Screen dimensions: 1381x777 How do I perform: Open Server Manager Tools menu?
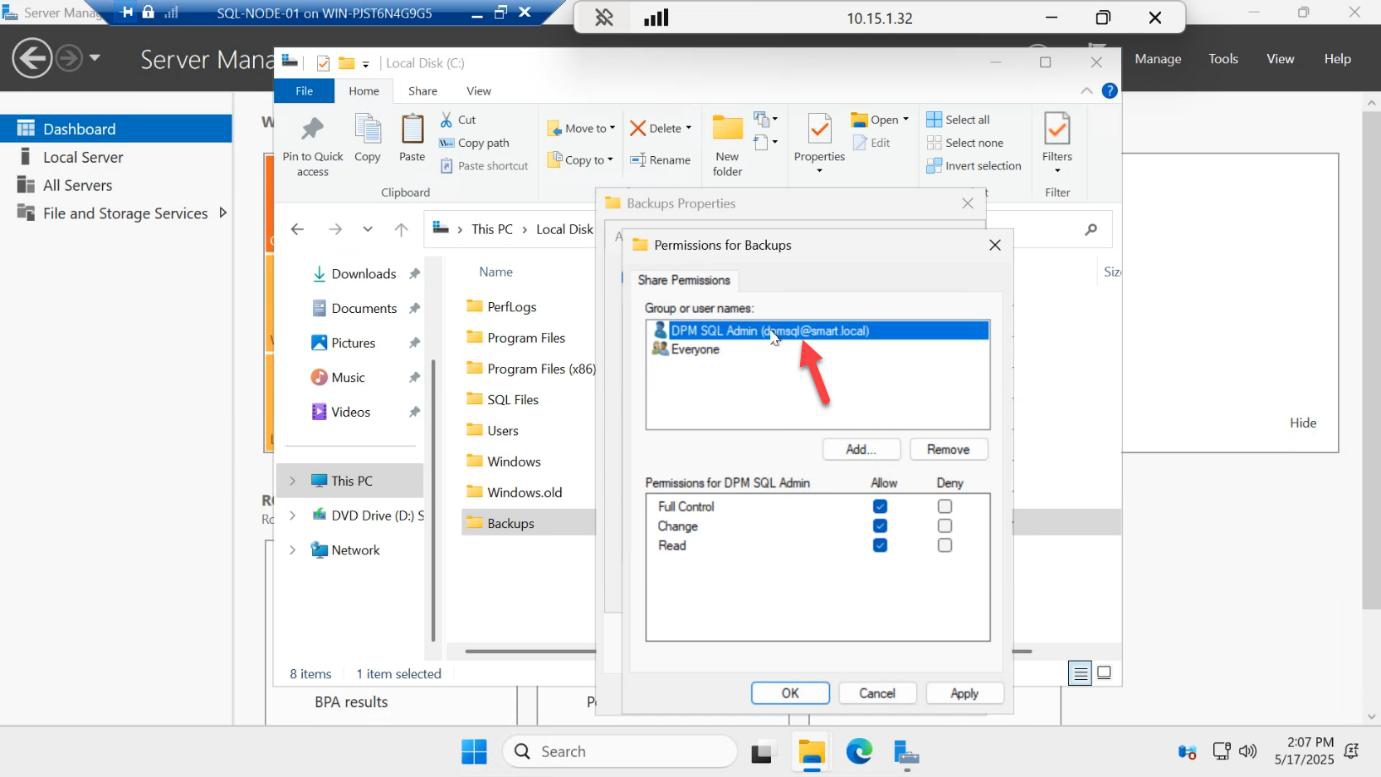point(1223,59)
